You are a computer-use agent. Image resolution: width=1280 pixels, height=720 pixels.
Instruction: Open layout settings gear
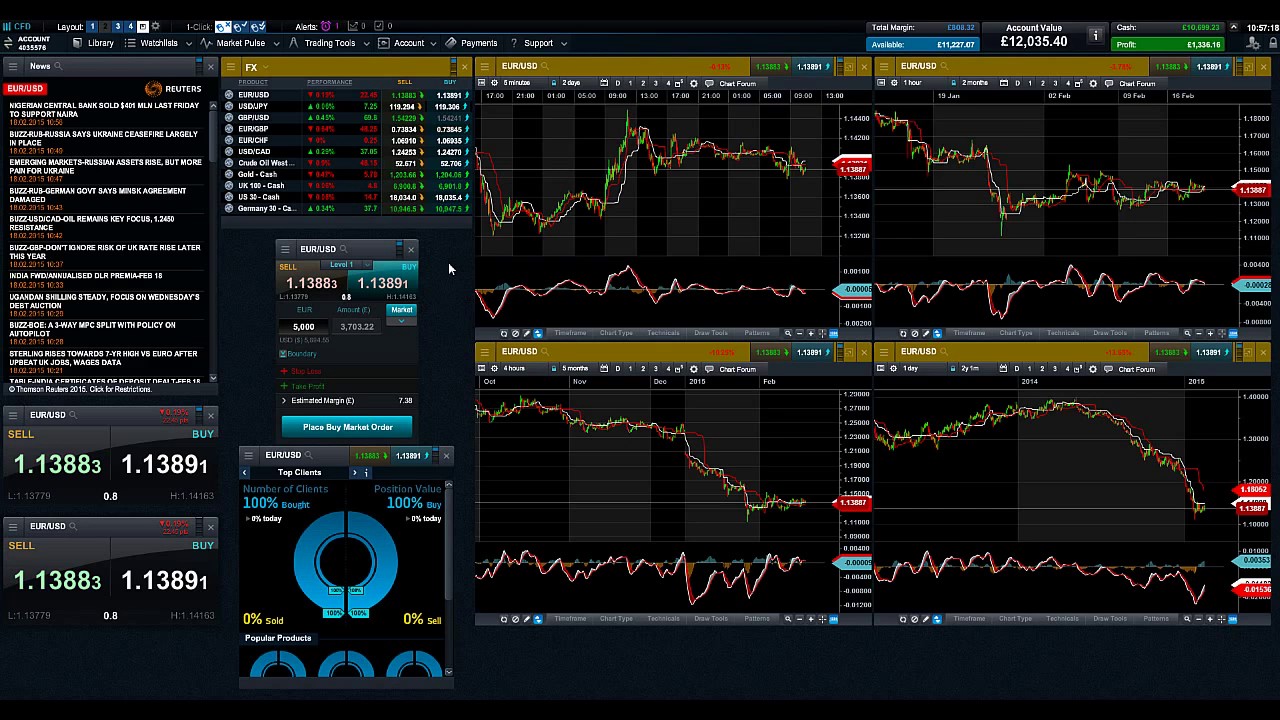(155, 26)
